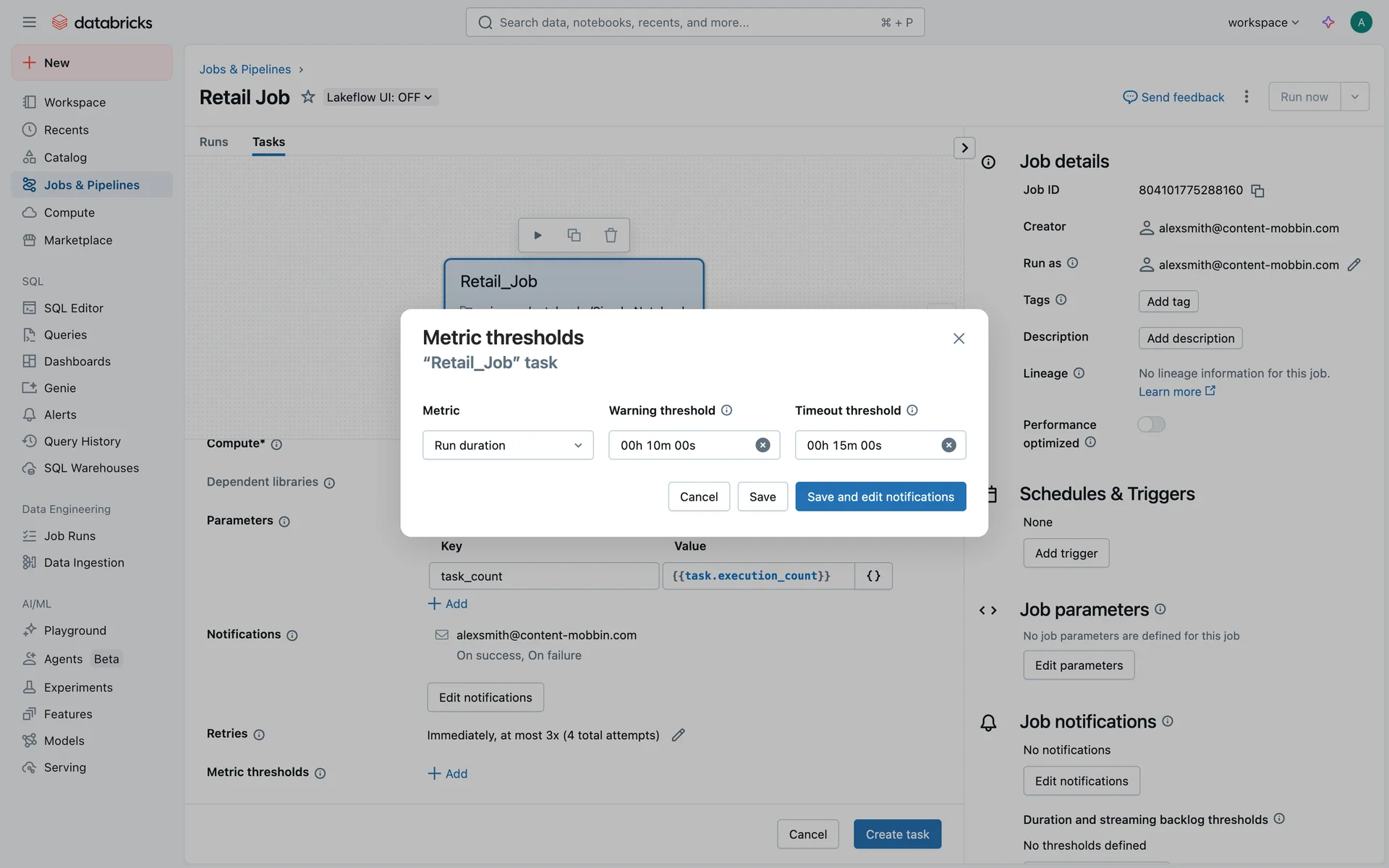Edit the Run as user pencil icon

point(1354,265)
